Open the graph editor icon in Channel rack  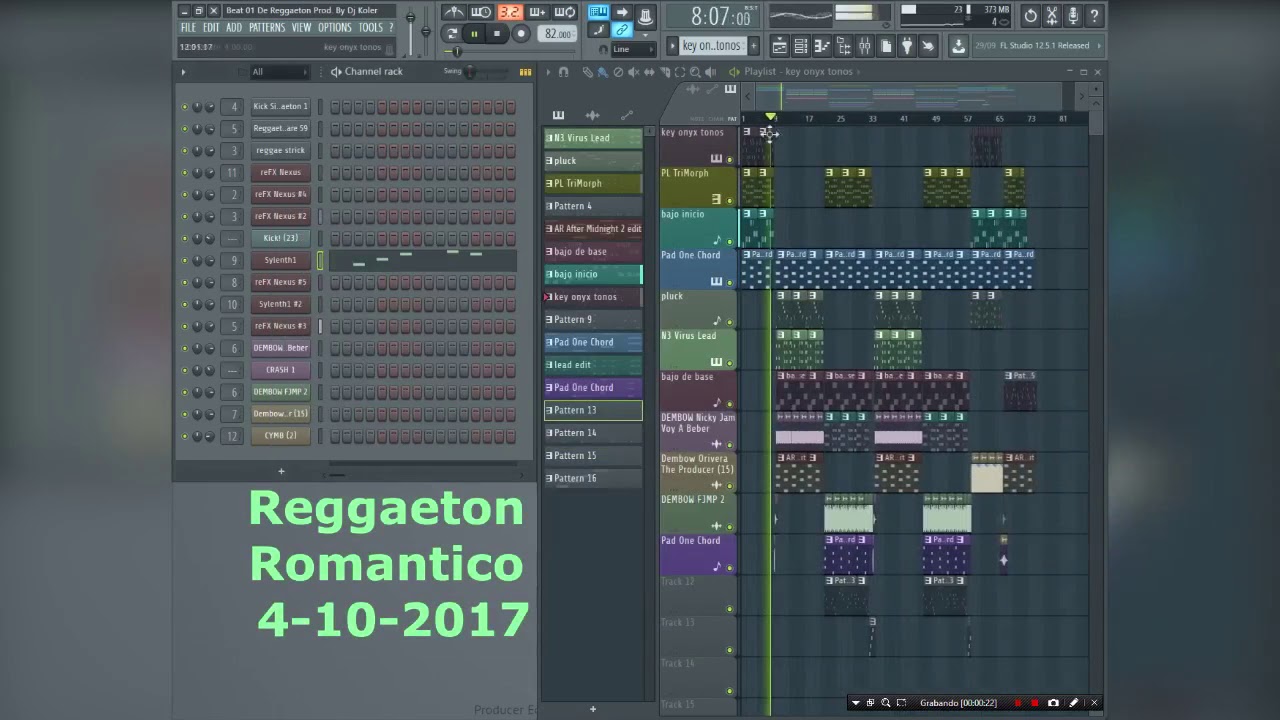[x=525, y=72]
